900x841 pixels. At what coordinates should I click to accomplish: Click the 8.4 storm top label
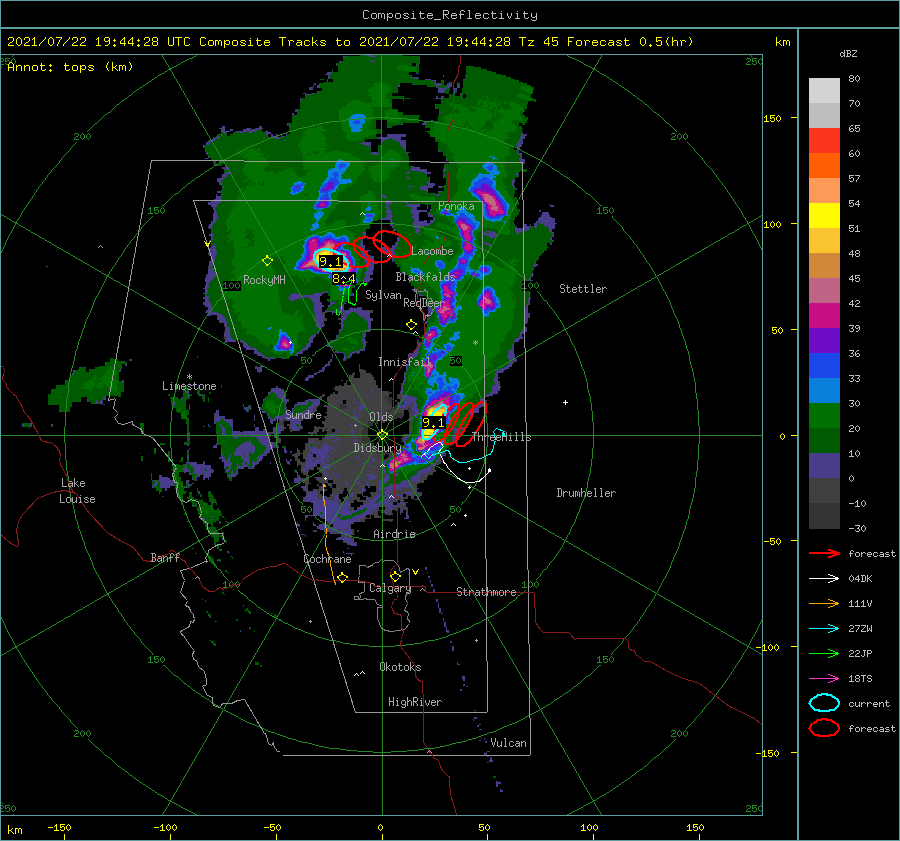343,279
